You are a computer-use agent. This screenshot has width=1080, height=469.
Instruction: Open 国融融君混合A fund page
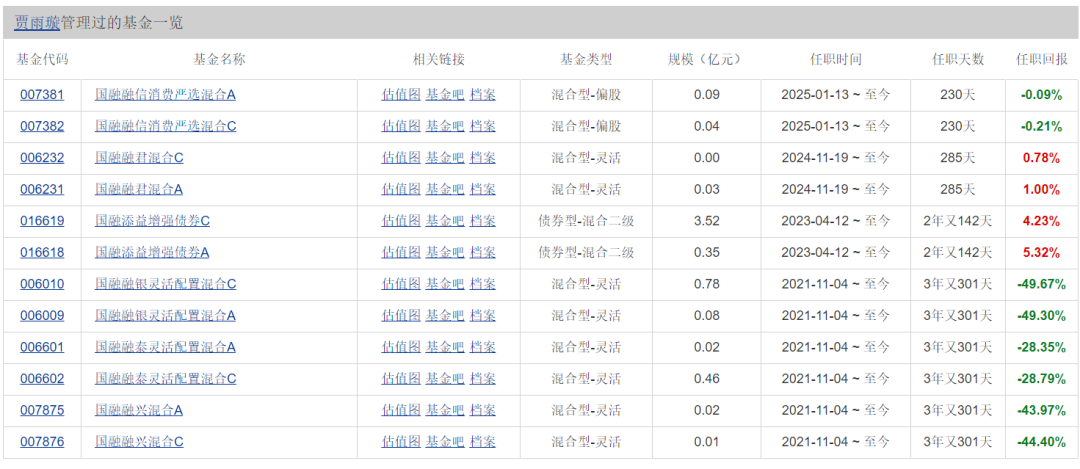(x=139, y=189)
